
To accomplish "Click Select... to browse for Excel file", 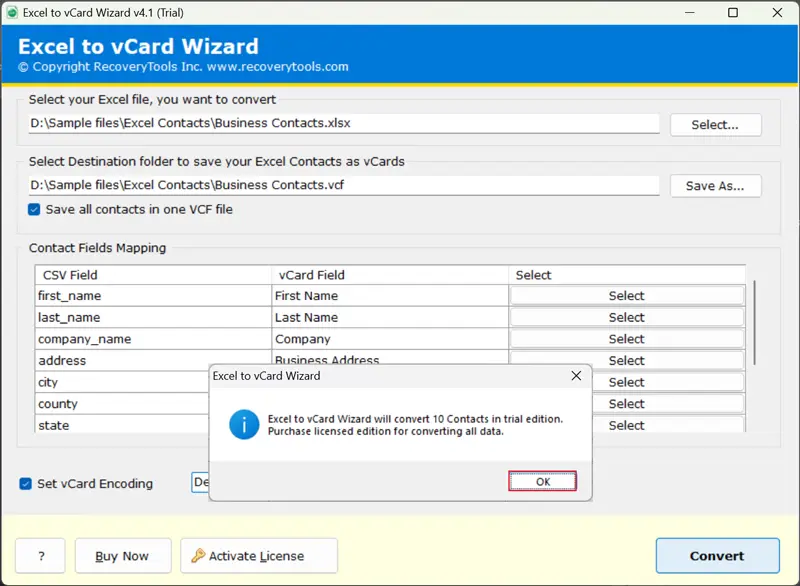I will coord(714,125).
